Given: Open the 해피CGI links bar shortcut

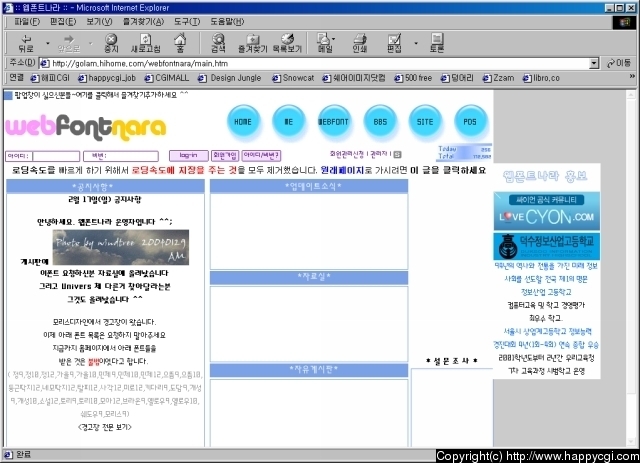Looking at the screenshot, I should (51, 78).
